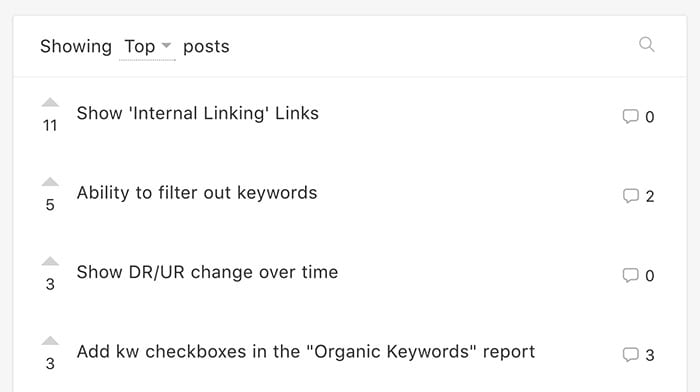The image size is (700, 392).
Task: Open comments icon for Internal Linking post
Action: click(x=630, y=117)
